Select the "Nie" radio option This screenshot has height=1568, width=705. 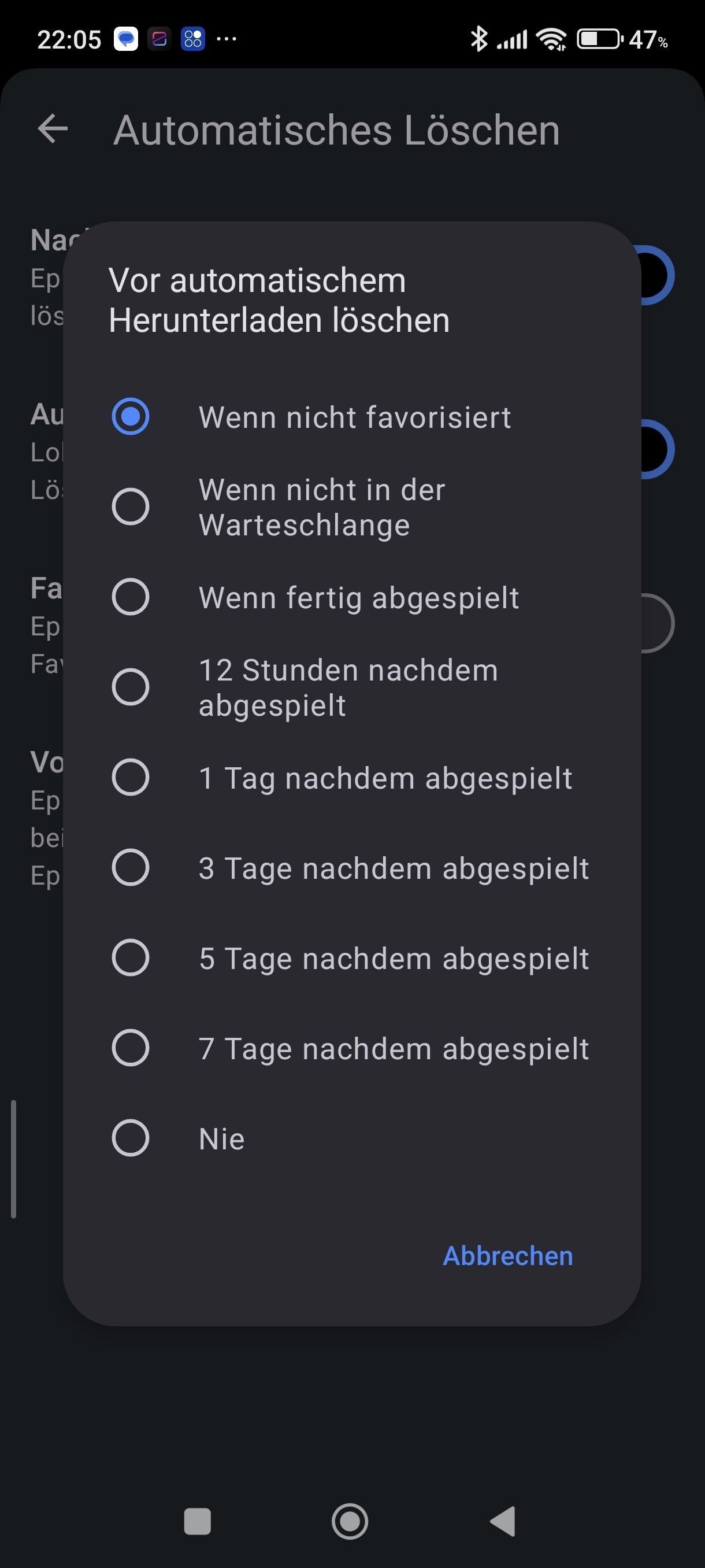pos(131,1138)
